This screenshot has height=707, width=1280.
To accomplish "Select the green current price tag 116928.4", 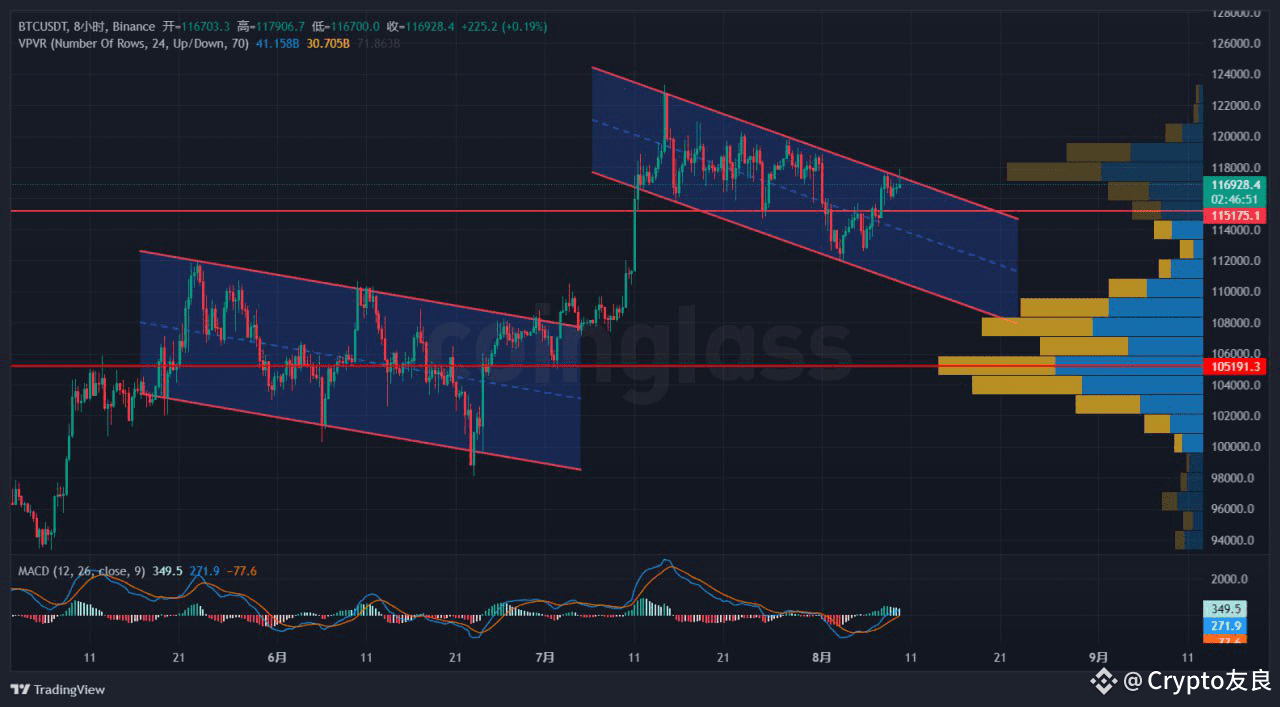I will [x=1236, y=185].
